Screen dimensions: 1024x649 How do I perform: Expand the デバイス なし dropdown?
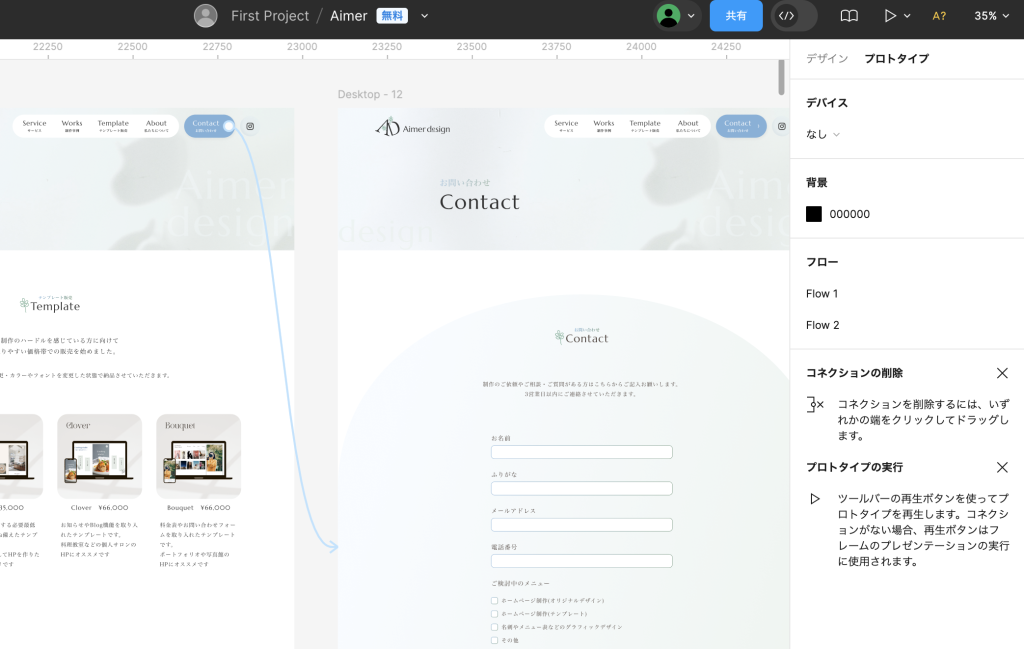tap(823, 134)
